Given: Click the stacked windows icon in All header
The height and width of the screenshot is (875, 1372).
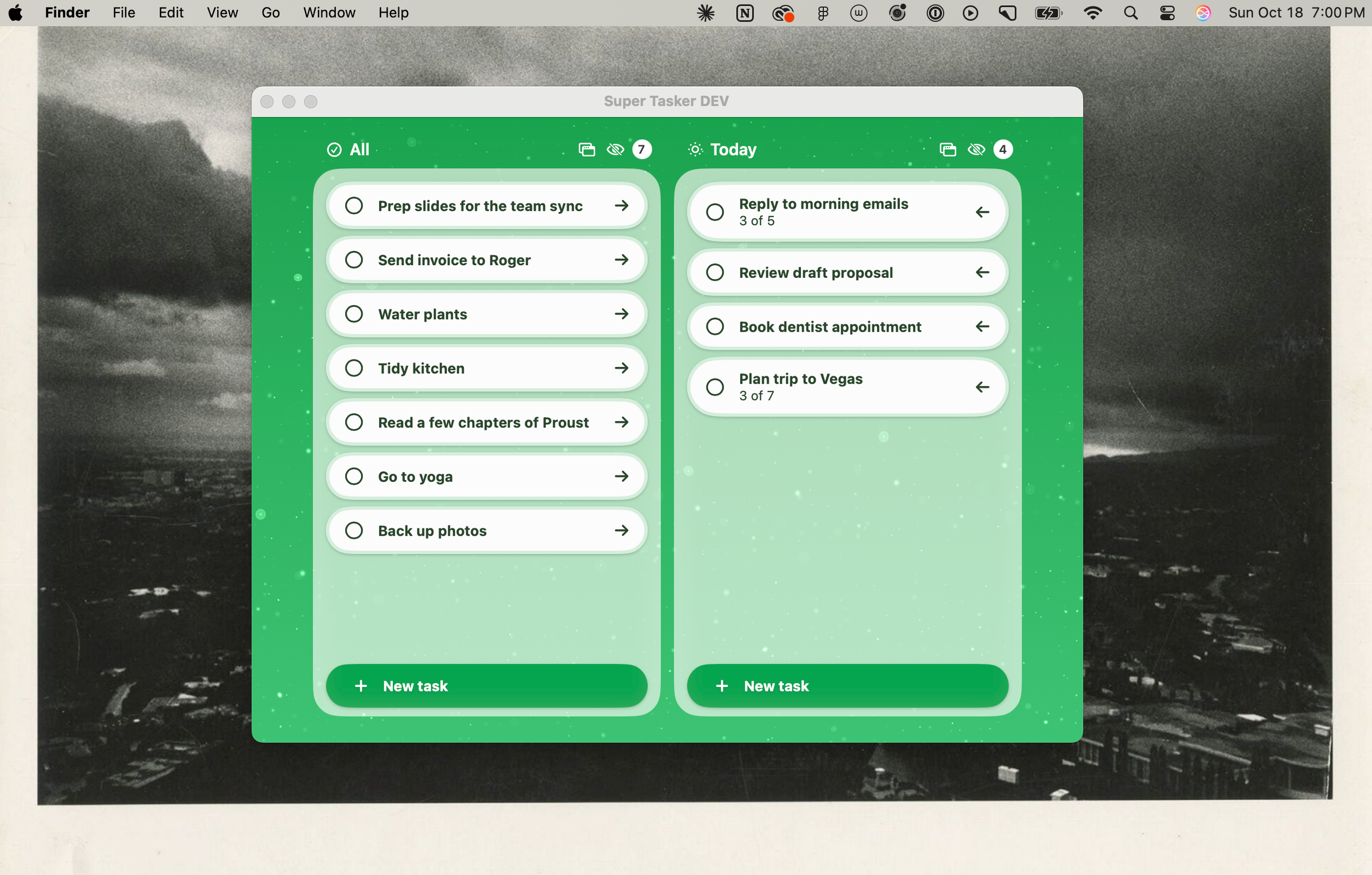Looking at the screenshot, I should click(x=587, y=150).
